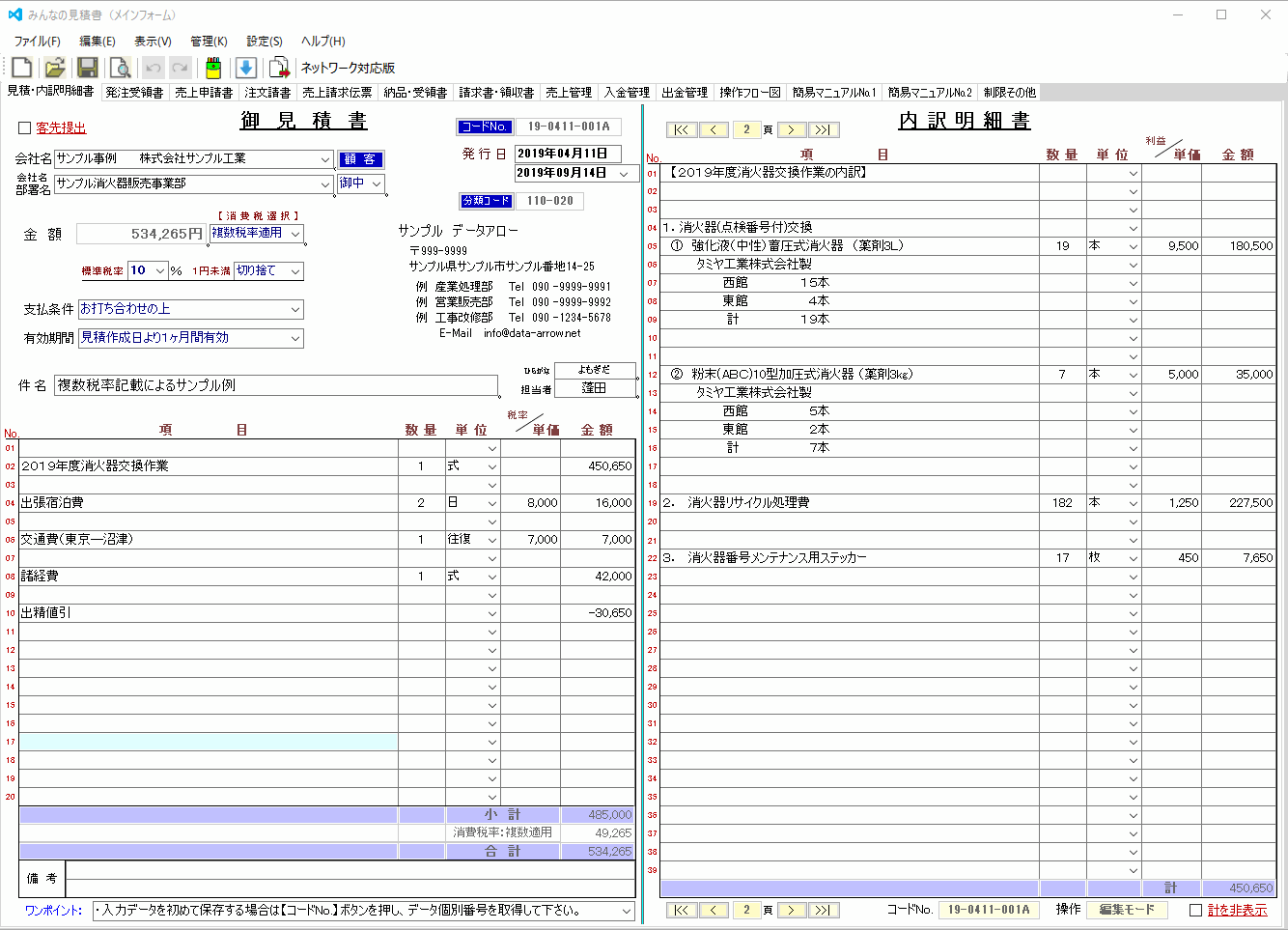Viewport: 1288px width, 930px height.
Task: Switch to the 請求書・領収書 tab
Action: click(x=496, y=93)
